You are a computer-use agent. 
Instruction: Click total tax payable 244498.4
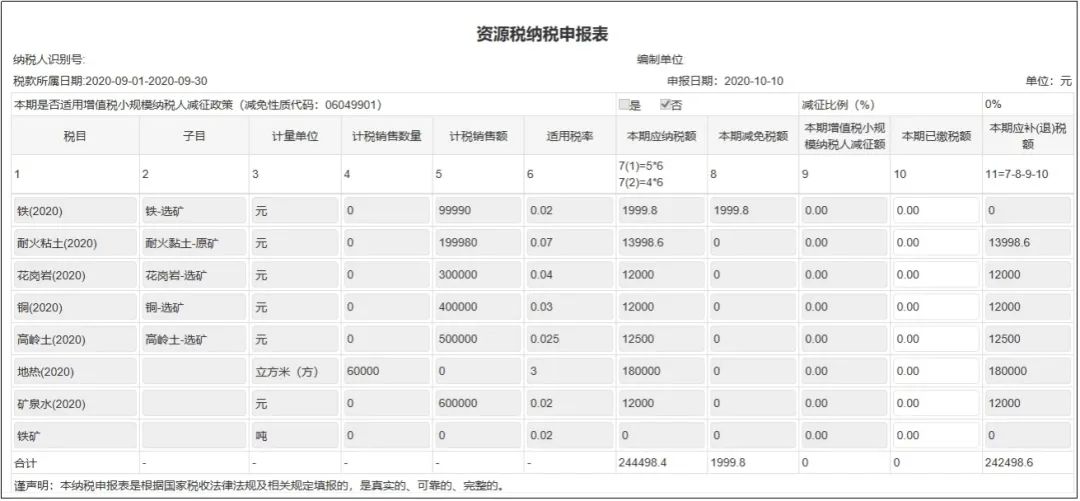click(x=643, y=463)
